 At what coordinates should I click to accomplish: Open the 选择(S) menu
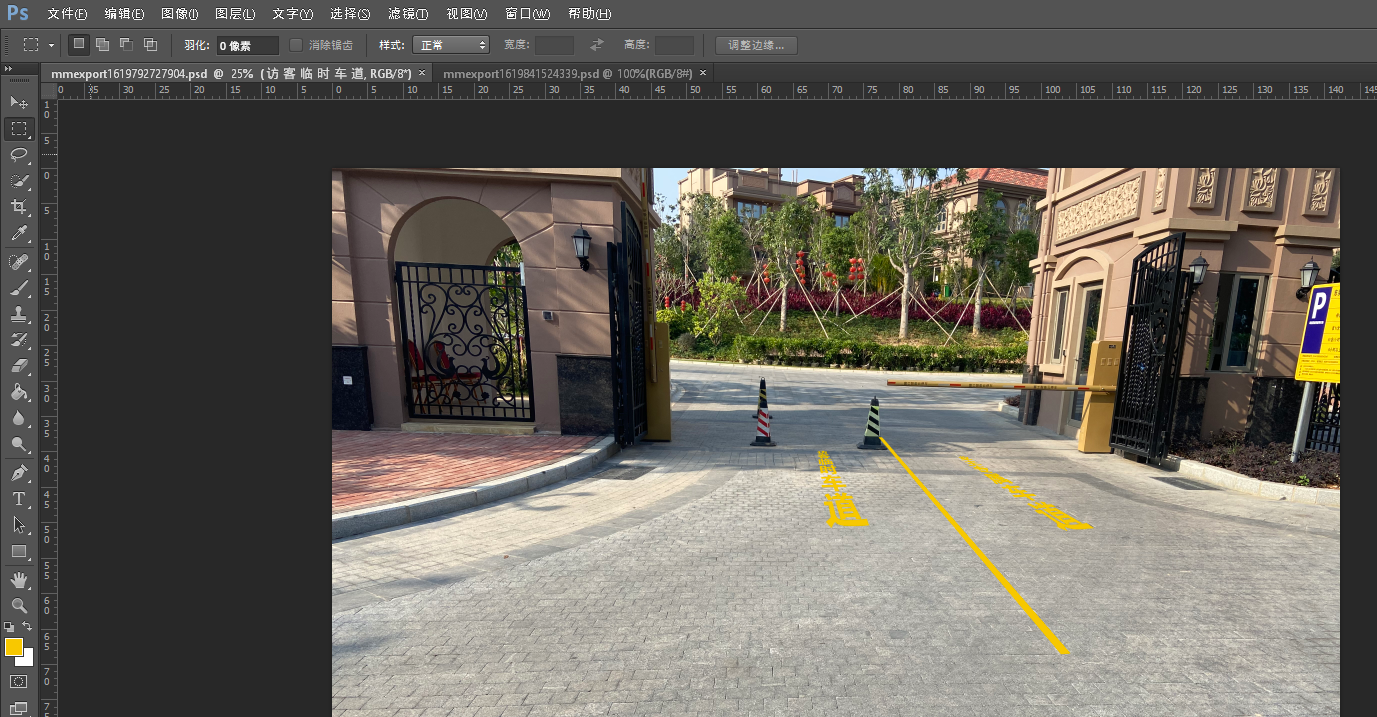[x=350, y=14]
